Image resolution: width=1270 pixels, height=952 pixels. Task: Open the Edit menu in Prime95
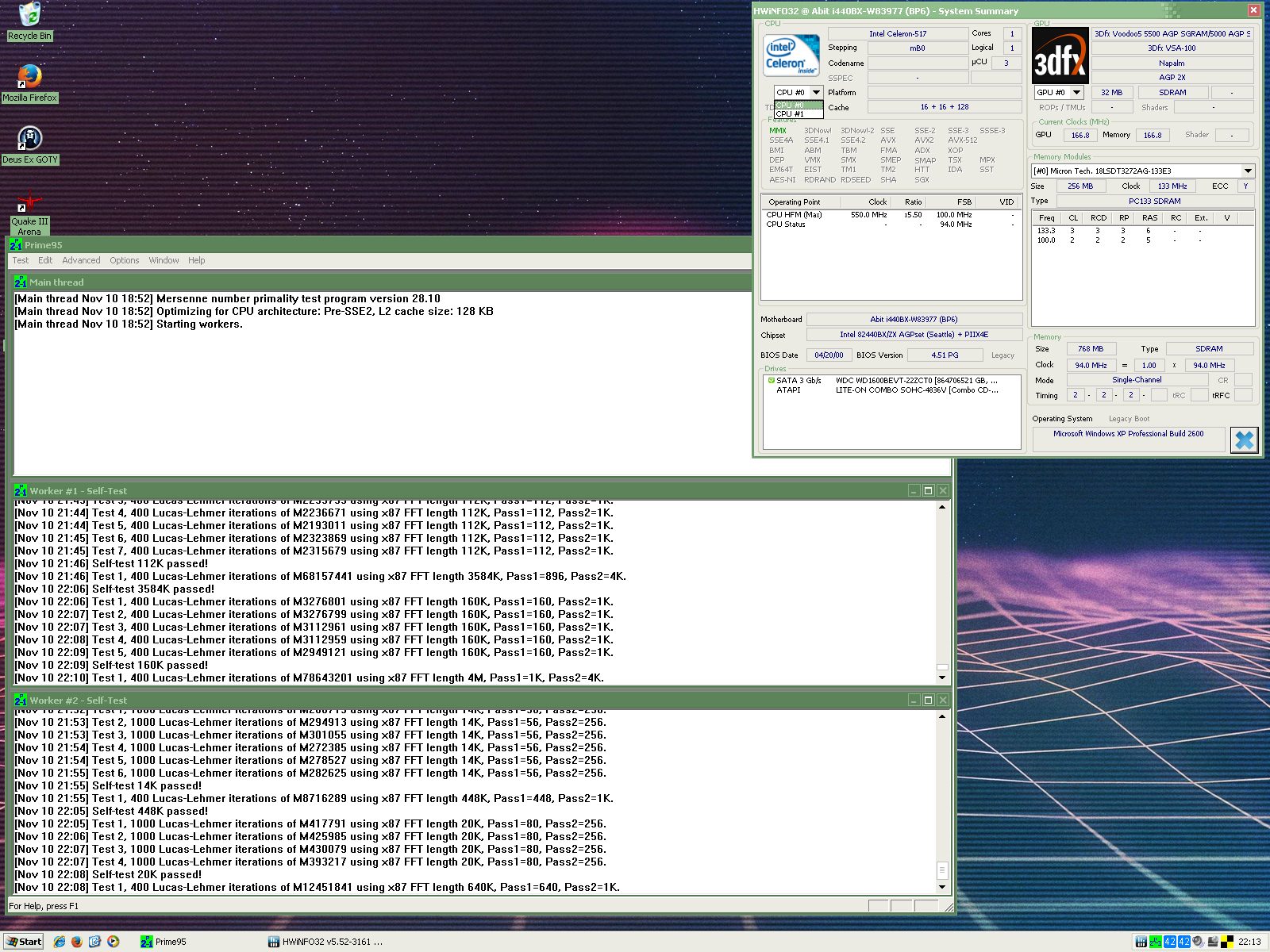[45, 260]
